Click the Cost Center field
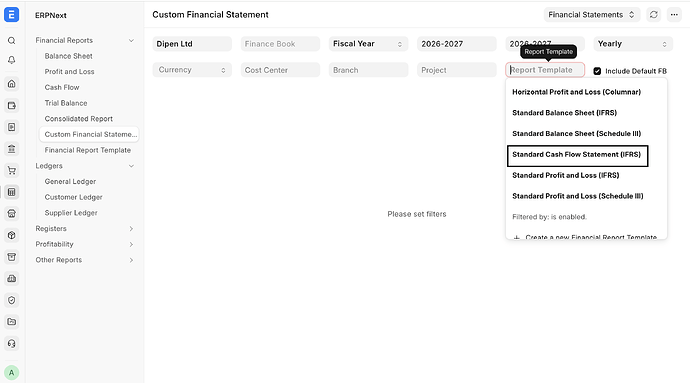Image resolution: width=690 pixels, height=383 pixels. 280,70
